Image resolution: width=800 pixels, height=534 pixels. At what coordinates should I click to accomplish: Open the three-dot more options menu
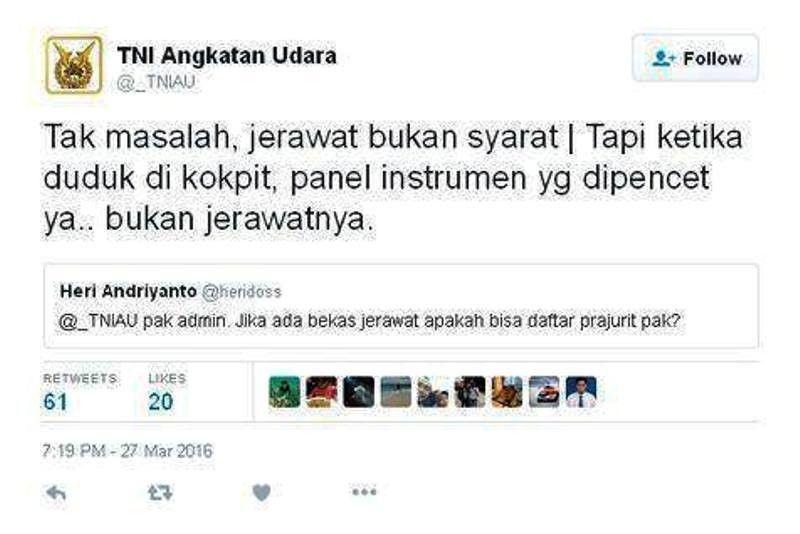tap(364, 492)
